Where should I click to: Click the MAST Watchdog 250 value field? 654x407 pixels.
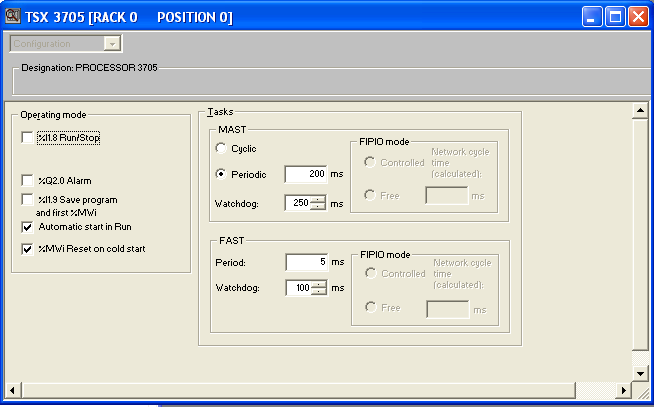[297, 203]
